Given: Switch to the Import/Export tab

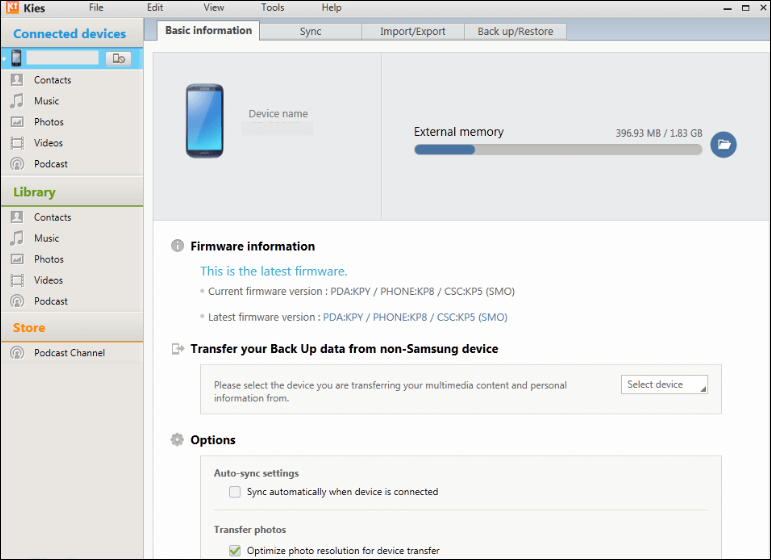Looking at the screenshot, I should tap(413, 31).
